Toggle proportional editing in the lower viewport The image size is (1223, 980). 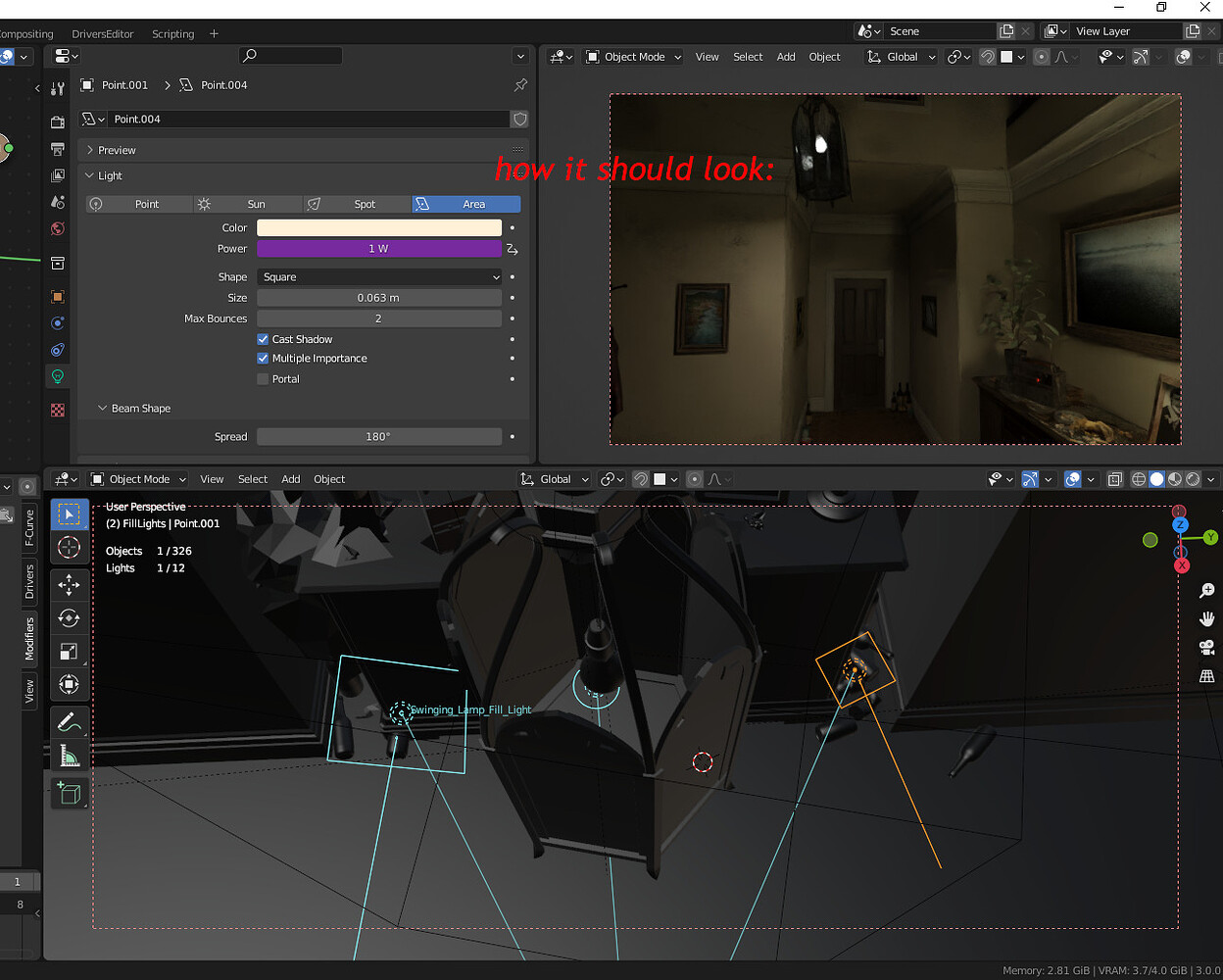click(x=695, y=479)
